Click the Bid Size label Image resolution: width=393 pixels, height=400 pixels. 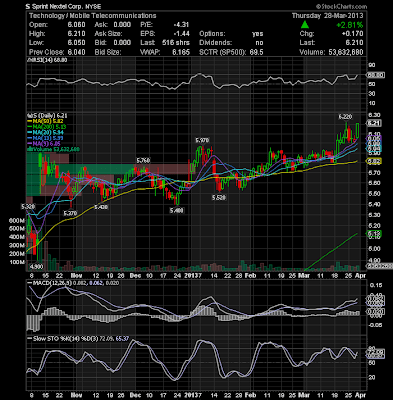[107, 52]
